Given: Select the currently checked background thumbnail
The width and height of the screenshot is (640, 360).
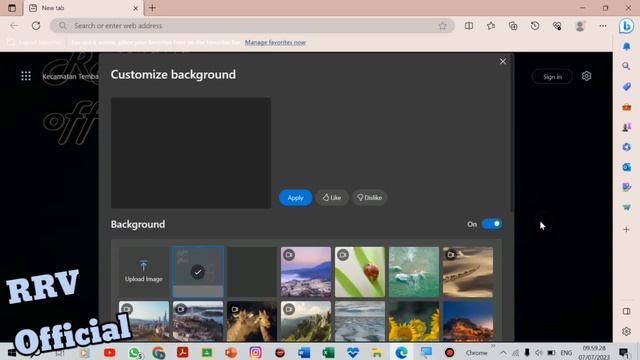Looking at the screenshot, I should [x=198, y=272].
